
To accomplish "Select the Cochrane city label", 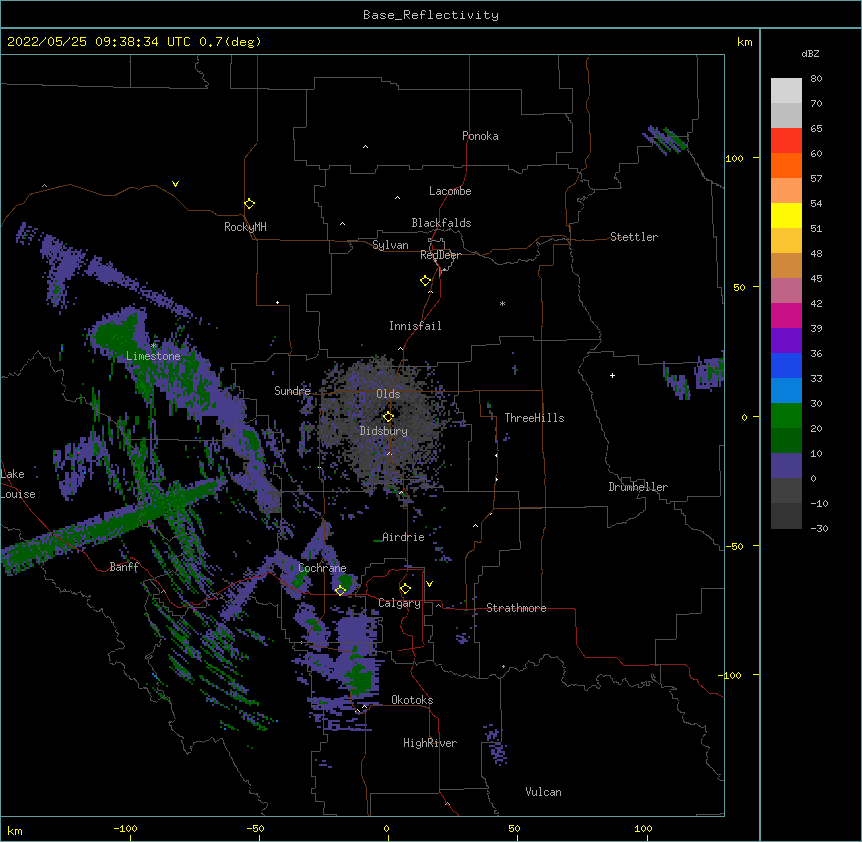I will [x=322, y=568].
